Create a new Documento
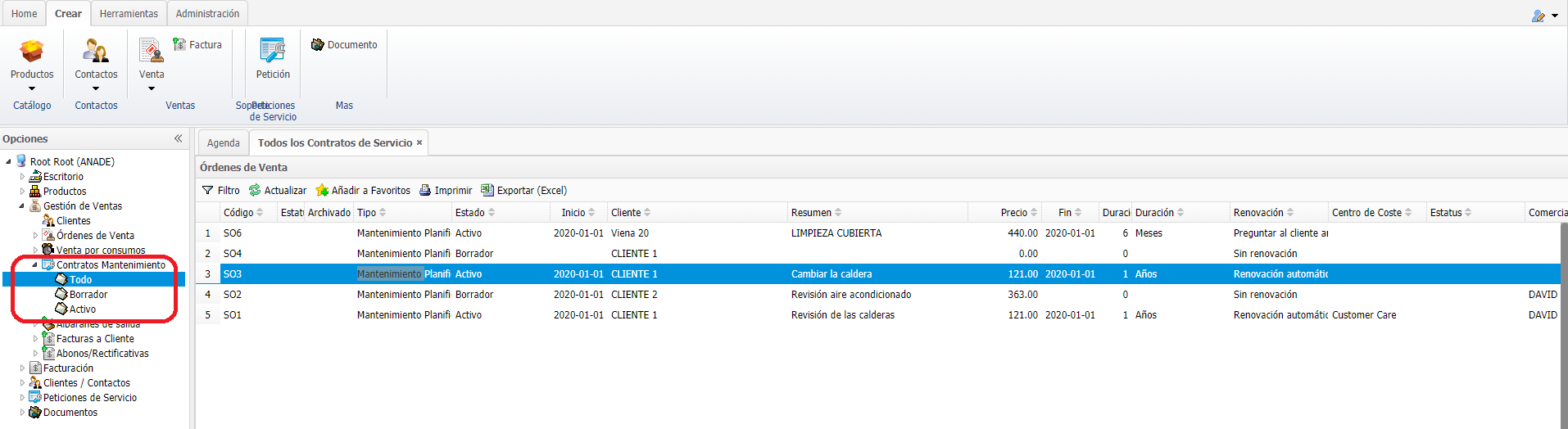Viewport: 1568px width, 429px height. [x=344, y=45]
